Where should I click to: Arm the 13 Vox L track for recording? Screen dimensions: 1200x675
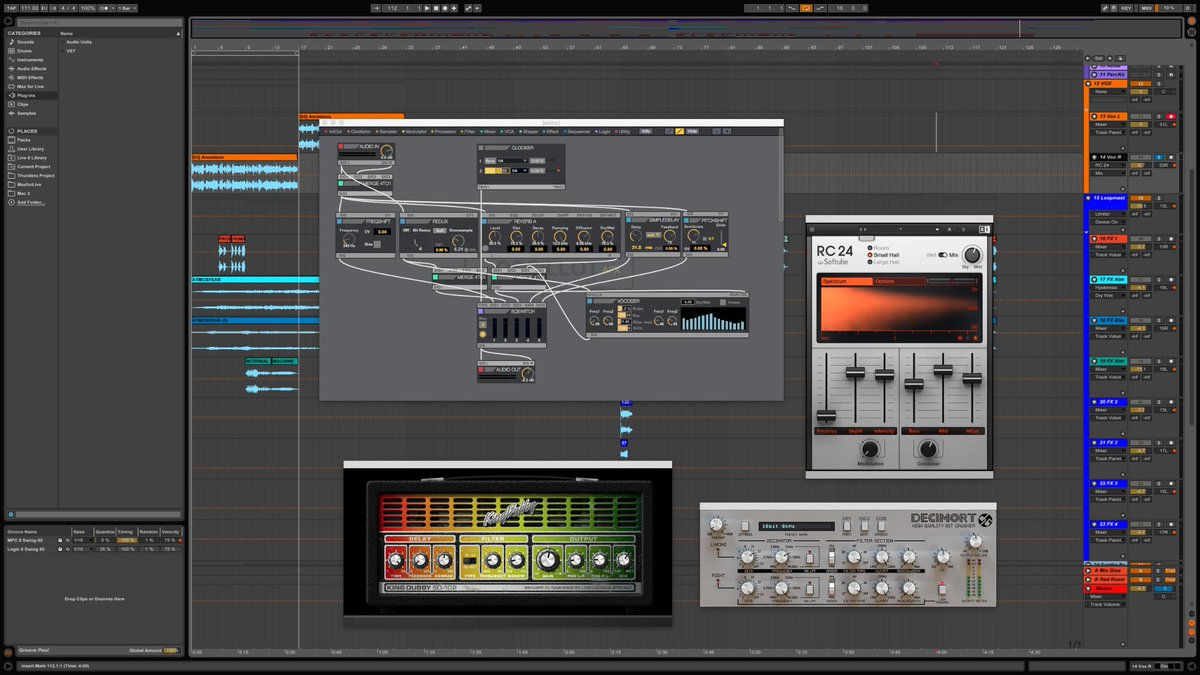(1171, 116)
